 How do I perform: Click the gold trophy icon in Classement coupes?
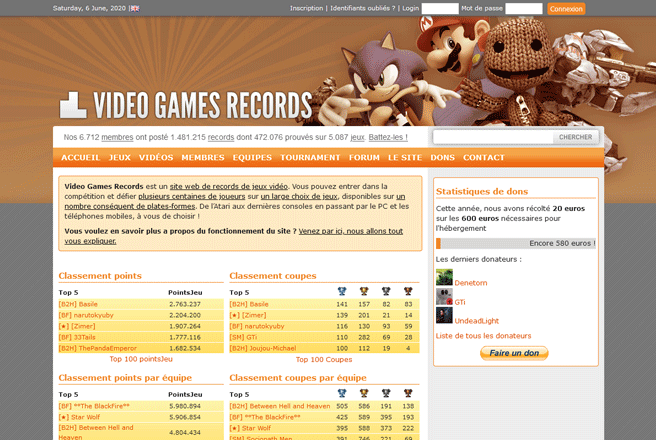(364, 291)
